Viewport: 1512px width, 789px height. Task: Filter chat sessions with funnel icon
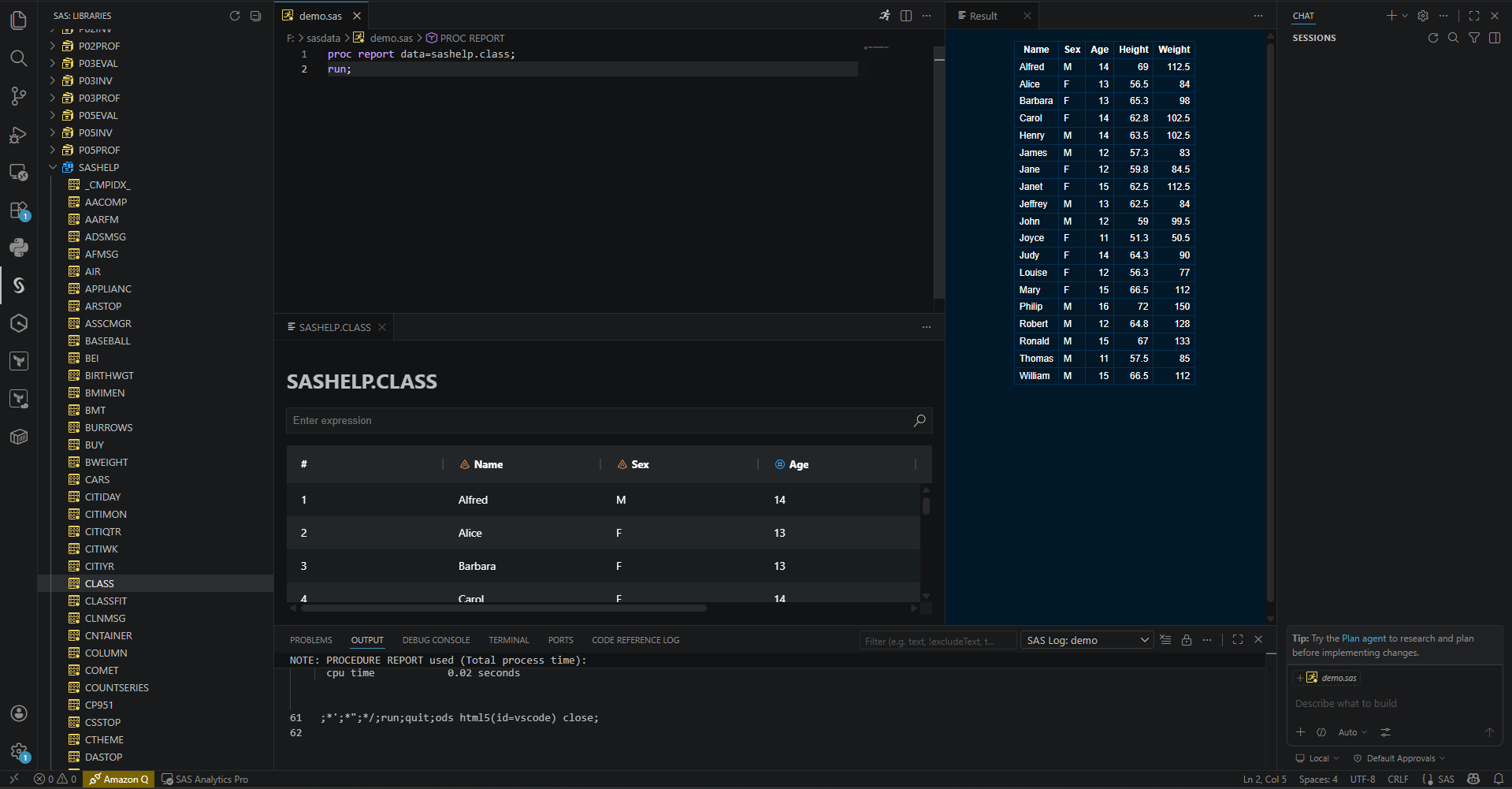coord(1474,38)
